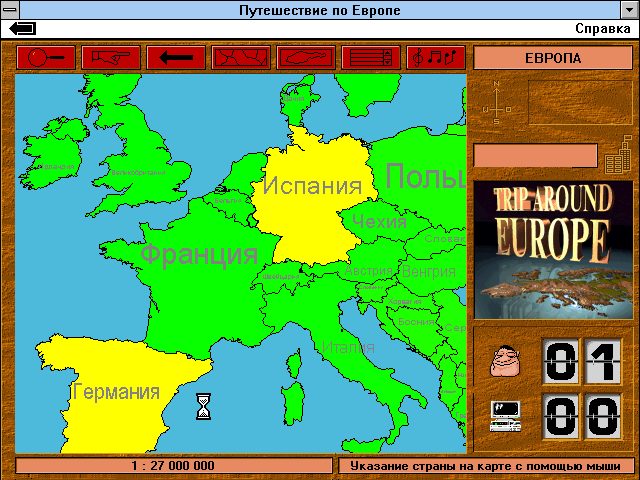The height and width of the screenshot is (480, 640).
Task: Click the Польша label on map
Action: 426,176
